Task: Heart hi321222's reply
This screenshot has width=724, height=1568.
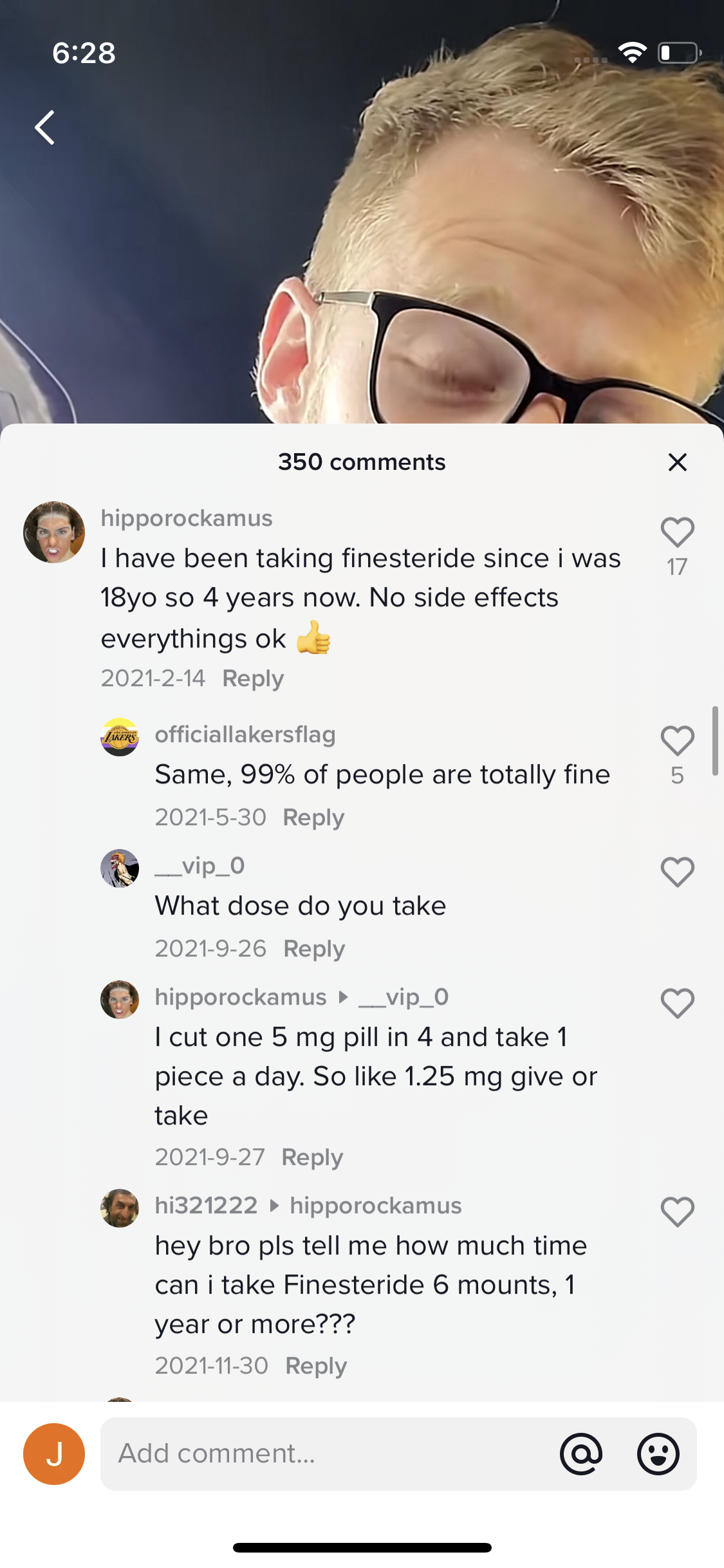Action: 678,1212
